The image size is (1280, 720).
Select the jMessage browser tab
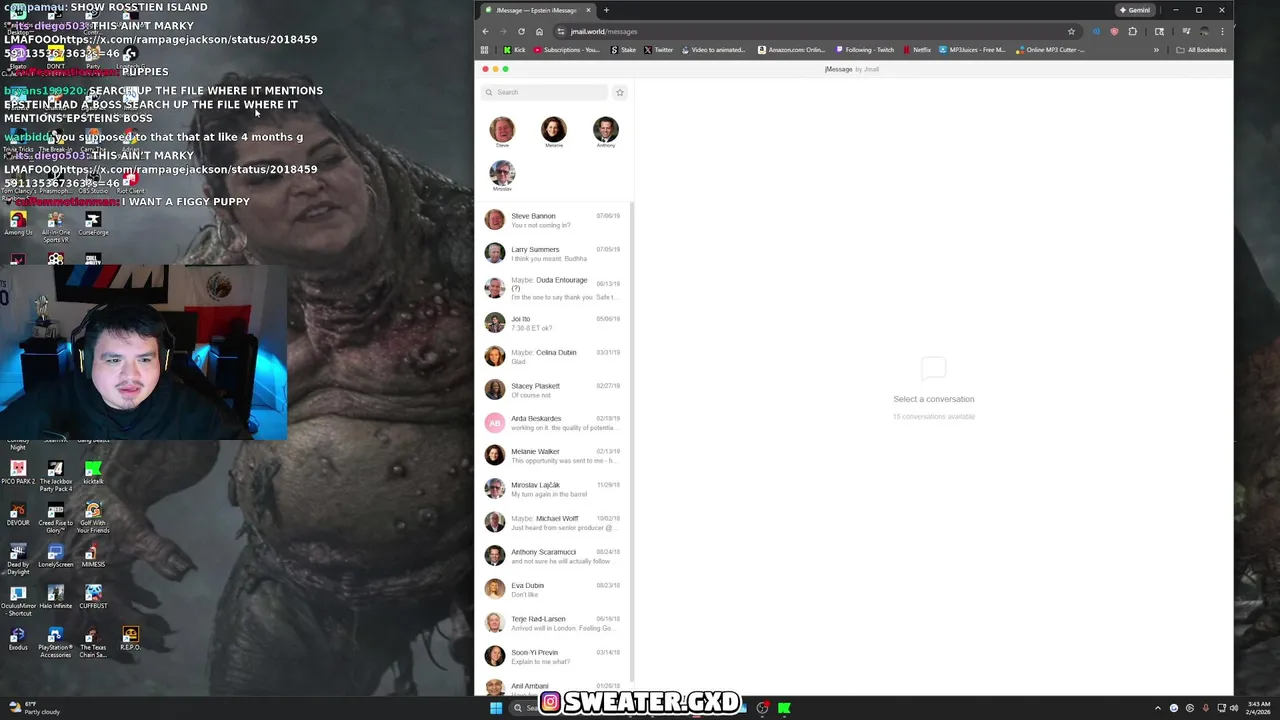pos(536,10)
